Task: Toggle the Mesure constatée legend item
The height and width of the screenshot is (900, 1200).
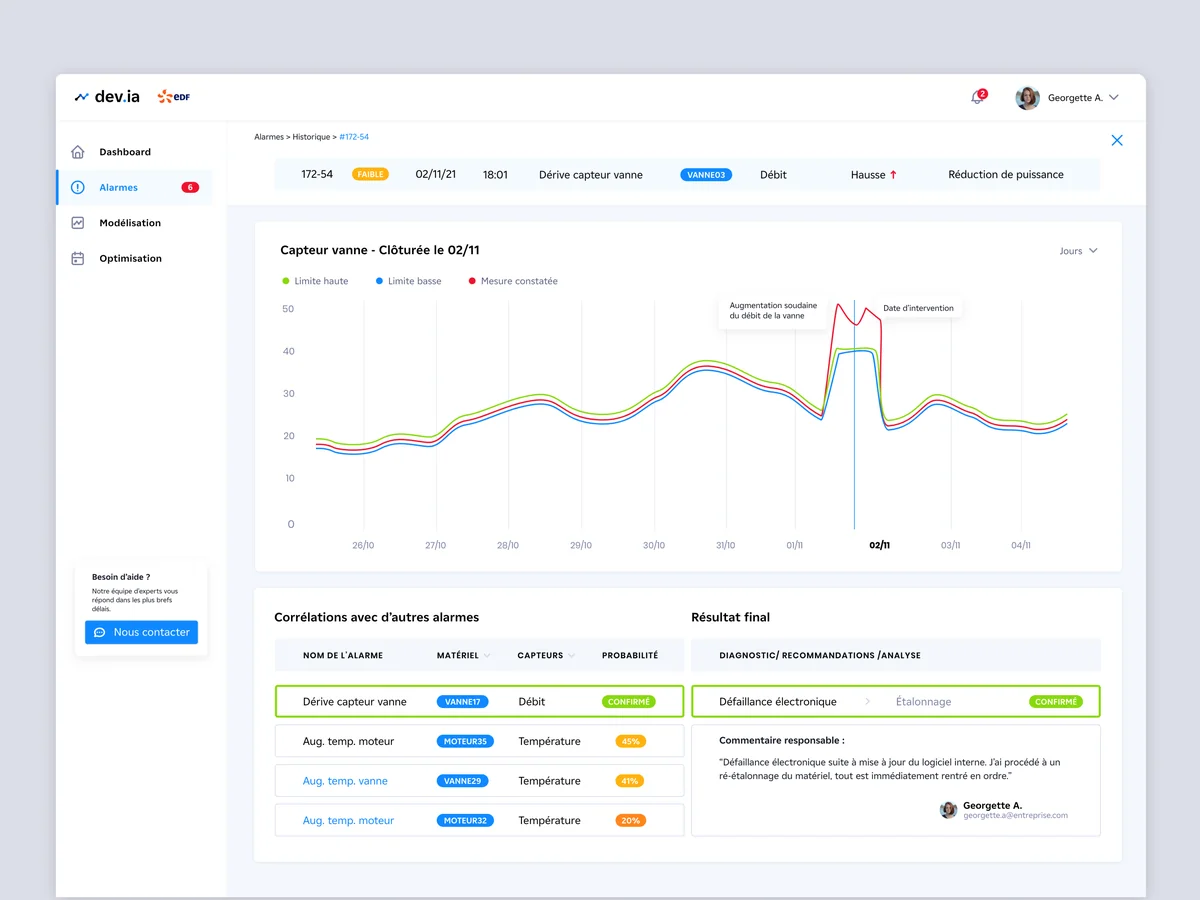Action: (512, 281)
